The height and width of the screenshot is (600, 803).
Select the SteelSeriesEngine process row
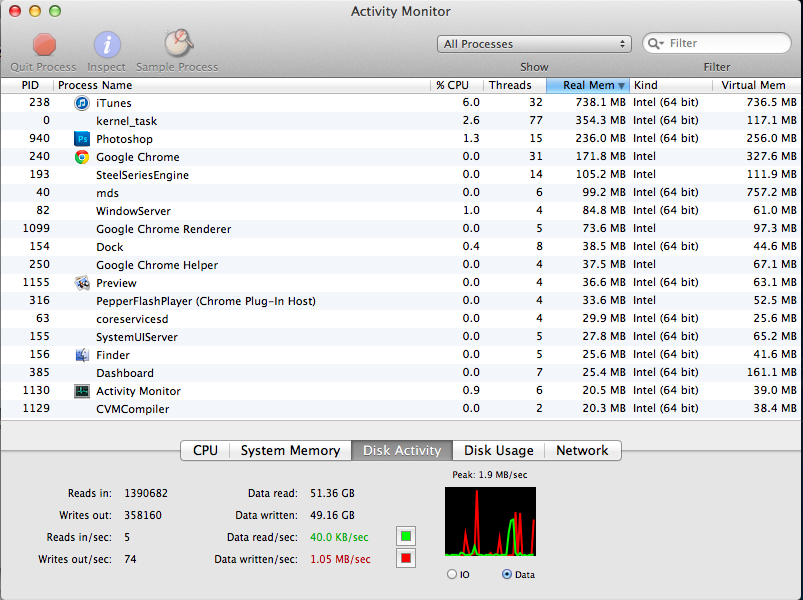pos(402,175)
